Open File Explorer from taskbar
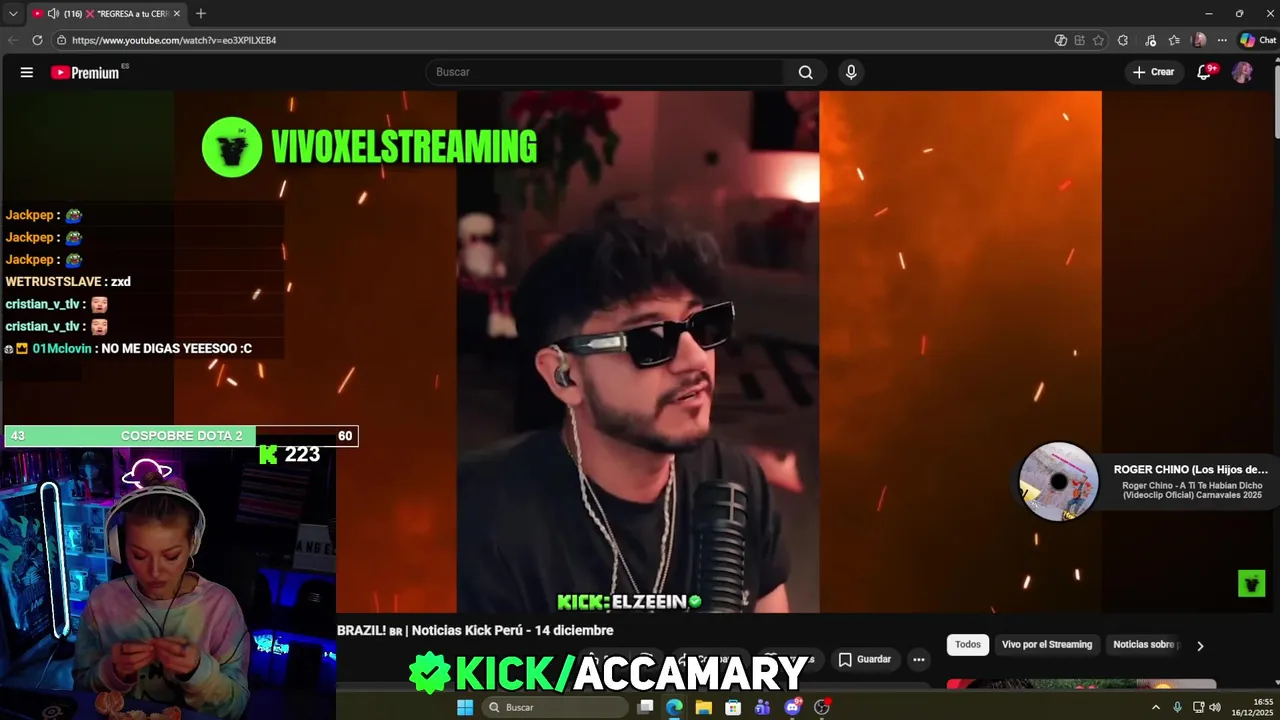 pos(704,707)
